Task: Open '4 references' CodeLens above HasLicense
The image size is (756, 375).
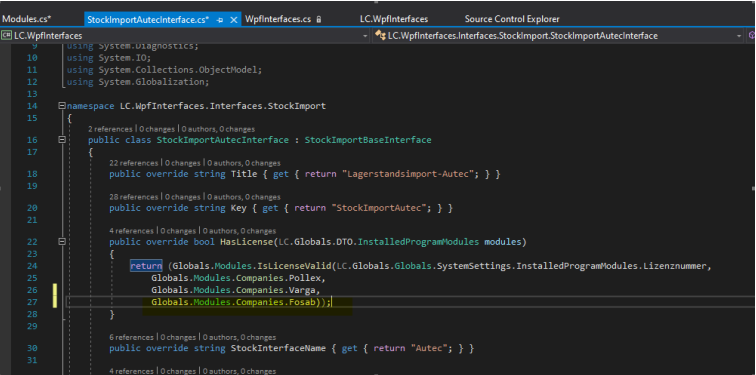Action: [131, 231]
